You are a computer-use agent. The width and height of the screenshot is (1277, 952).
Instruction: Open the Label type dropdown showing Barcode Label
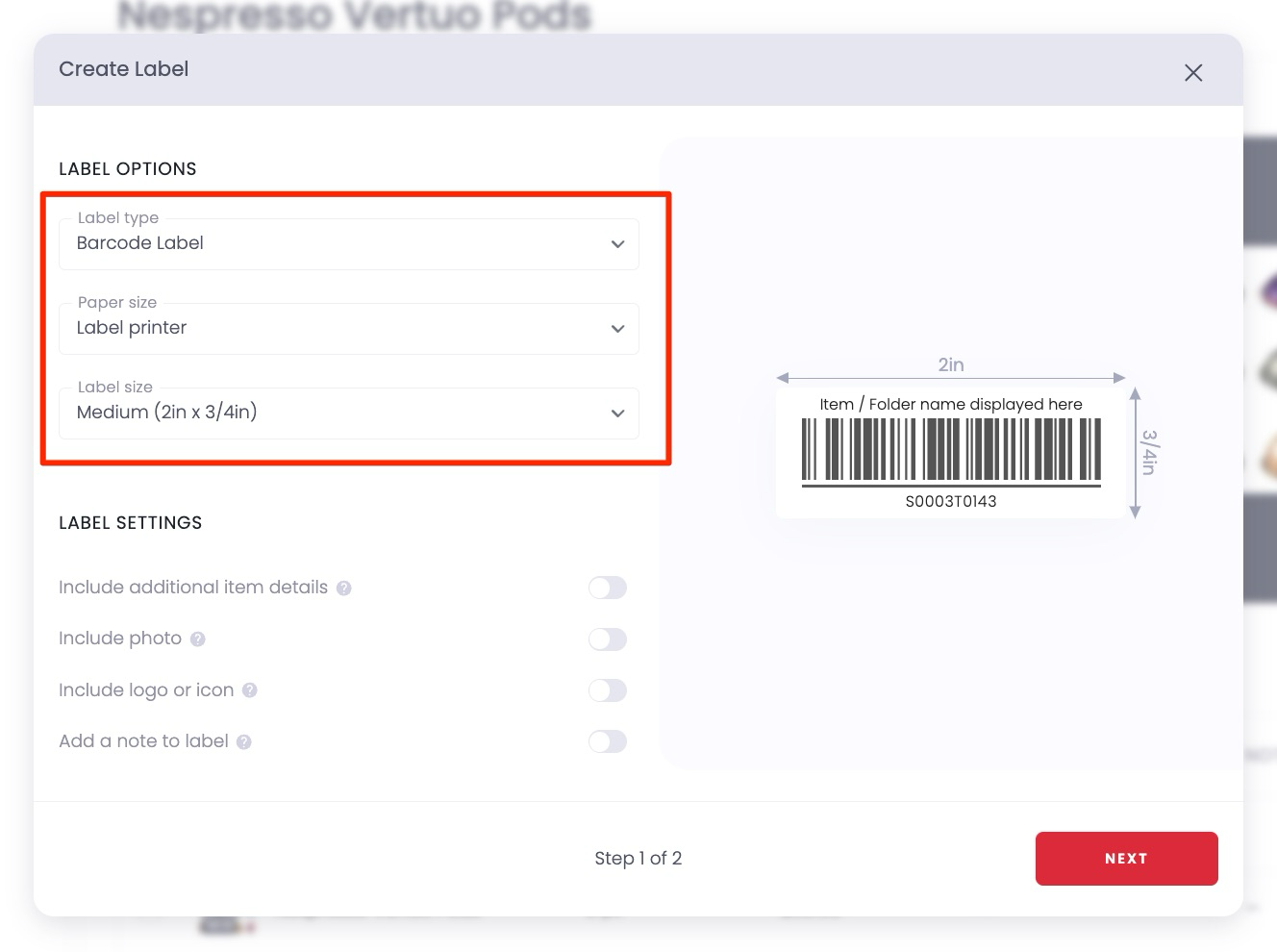coord(349,244)
